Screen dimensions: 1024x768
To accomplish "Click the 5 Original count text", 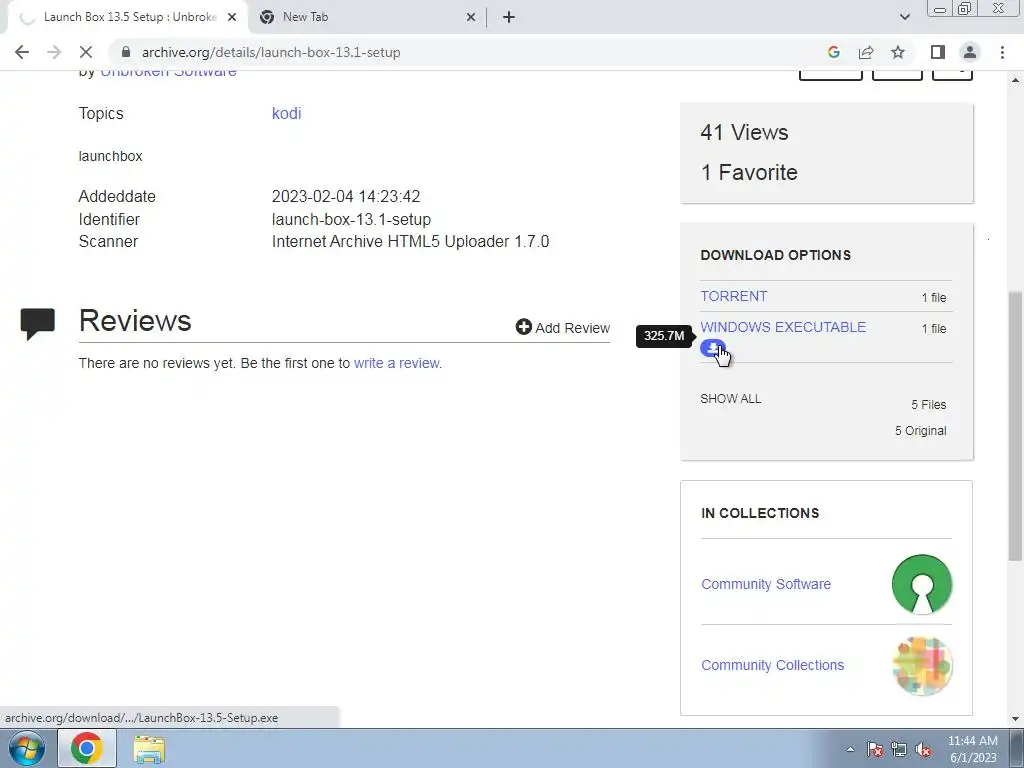I will (x=920, y=431).
